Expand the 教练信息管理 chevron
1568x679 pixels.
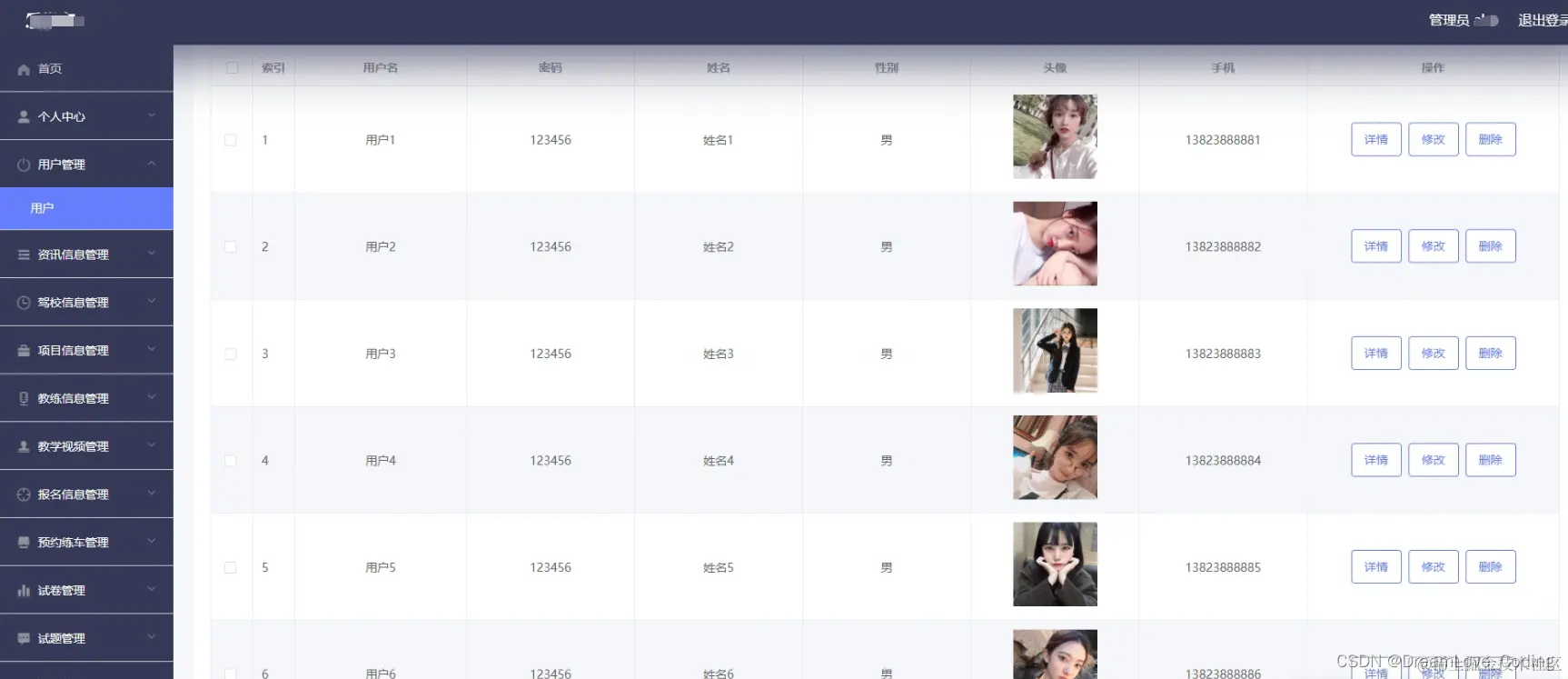(152, 397)
